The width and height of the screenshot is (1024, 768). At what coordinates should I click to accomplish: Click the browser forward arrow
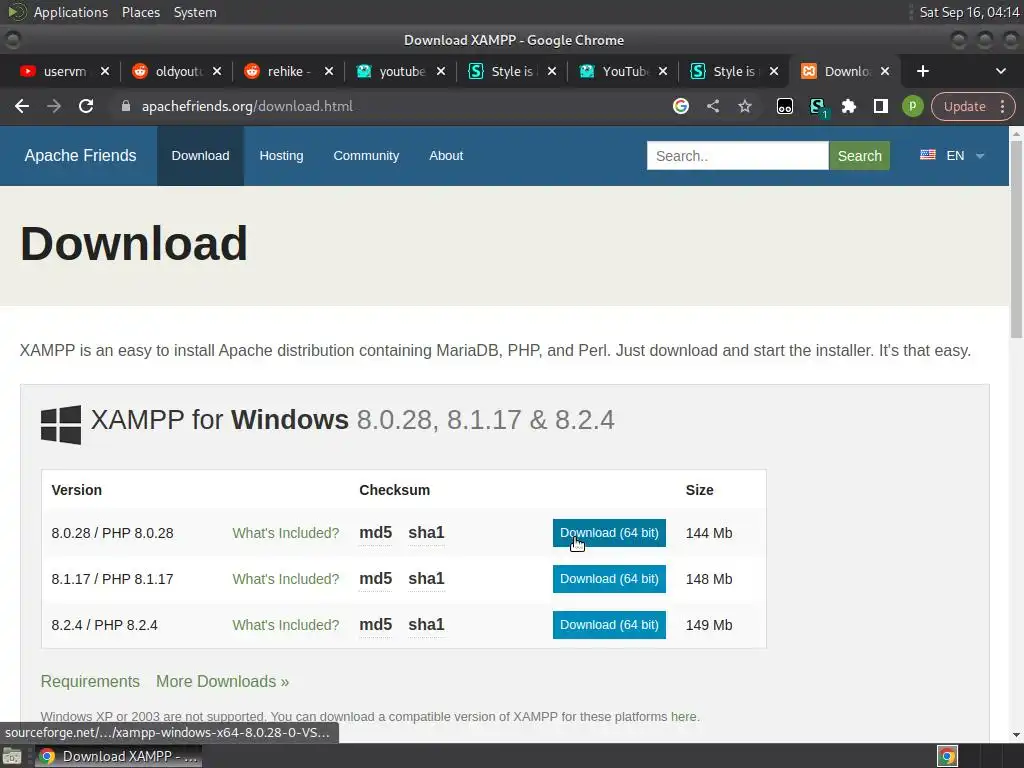click(54, 106)
